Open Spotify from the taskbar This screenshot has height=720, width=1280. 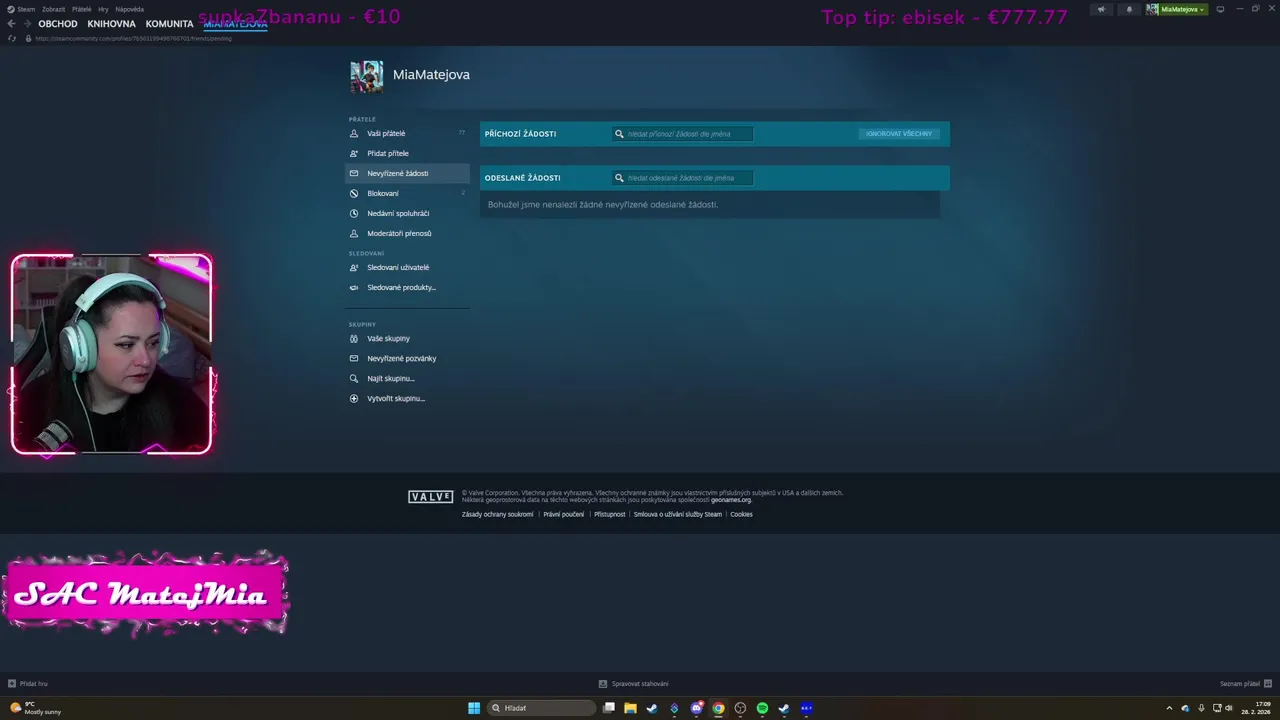(x=762, y=708)
